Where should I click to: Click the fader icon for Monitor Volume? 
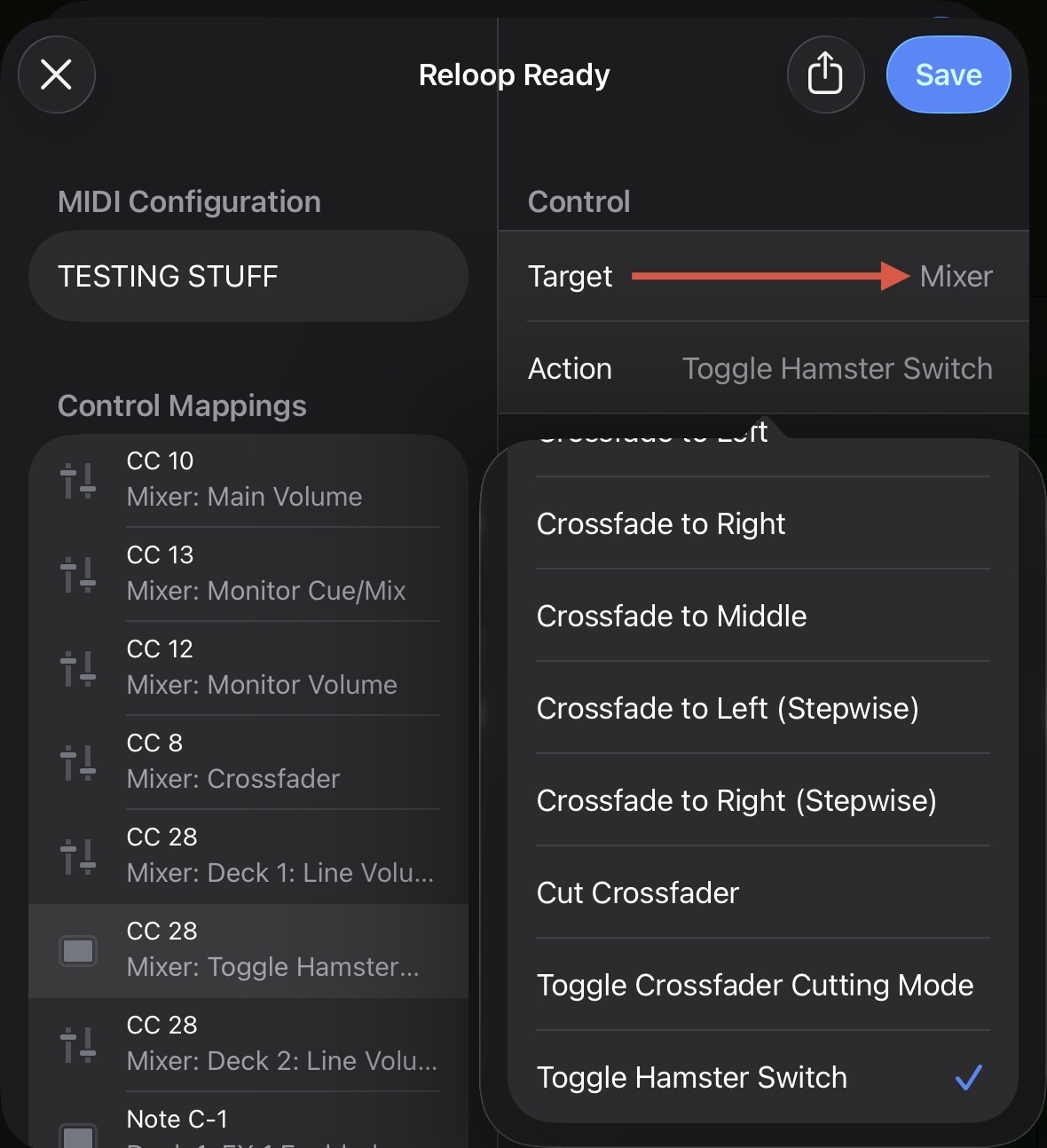click(x=78, y=668)
